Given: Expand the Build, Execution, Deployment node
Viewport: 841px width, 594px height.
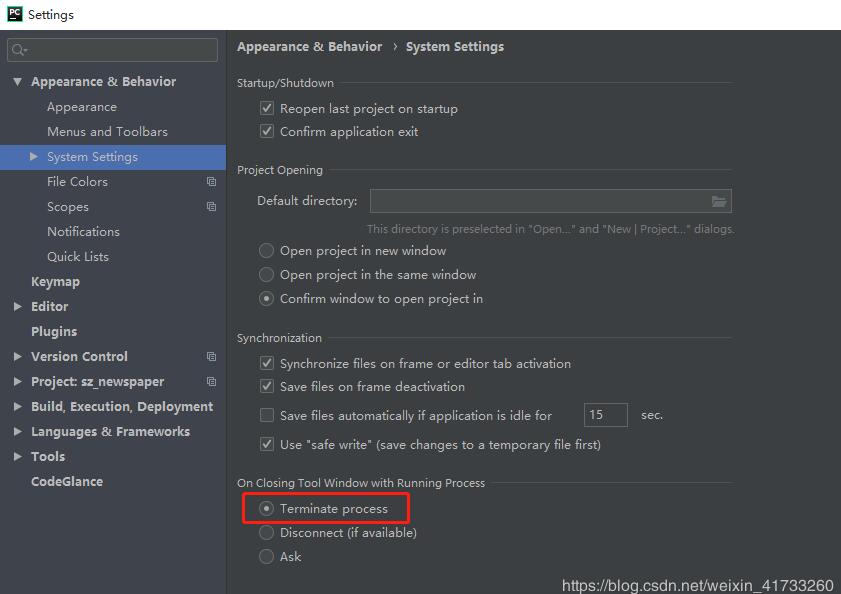Looking at the screenshot, I should coord(18,407).
